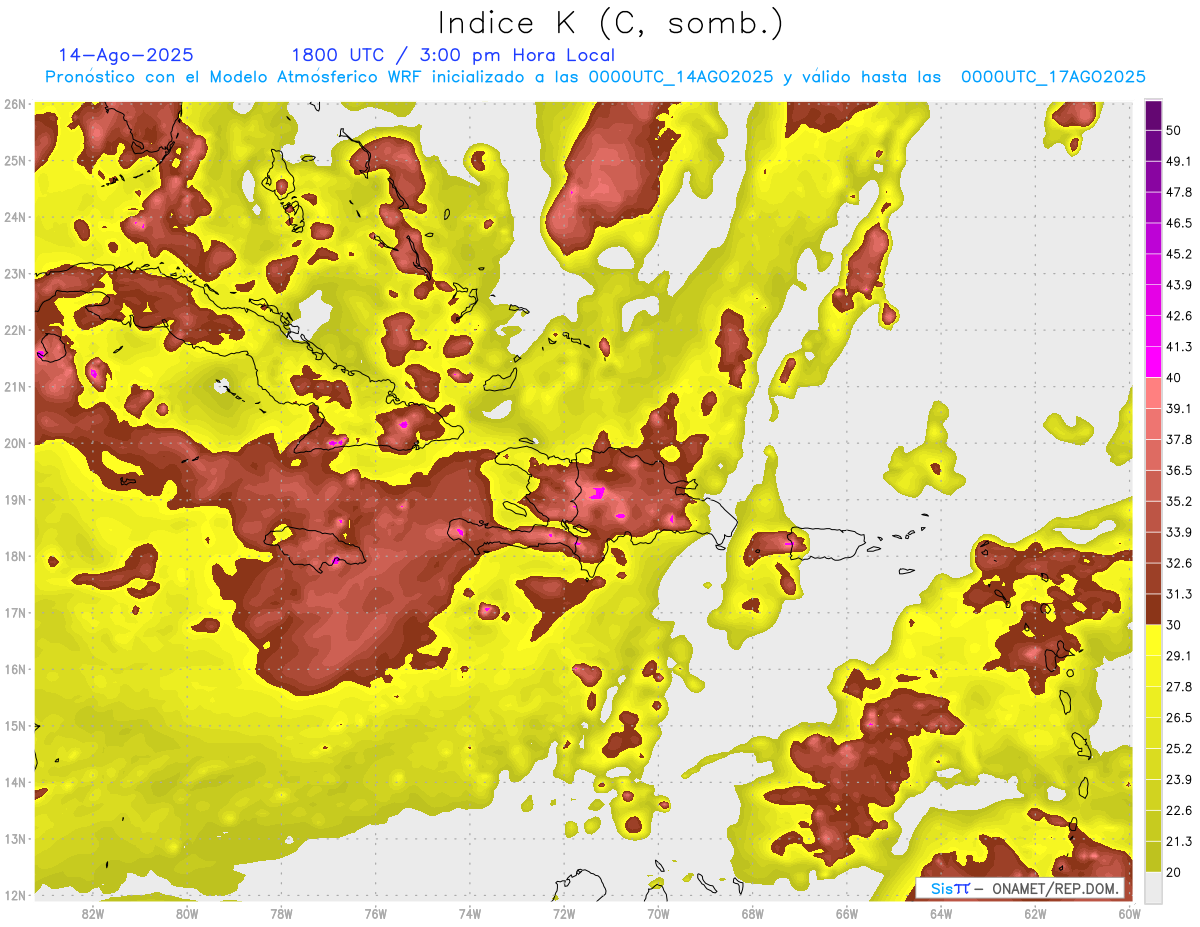Click the '41.3' value on the color scale
Viewport: 1200px width, 927px height.
point(1179,347)
